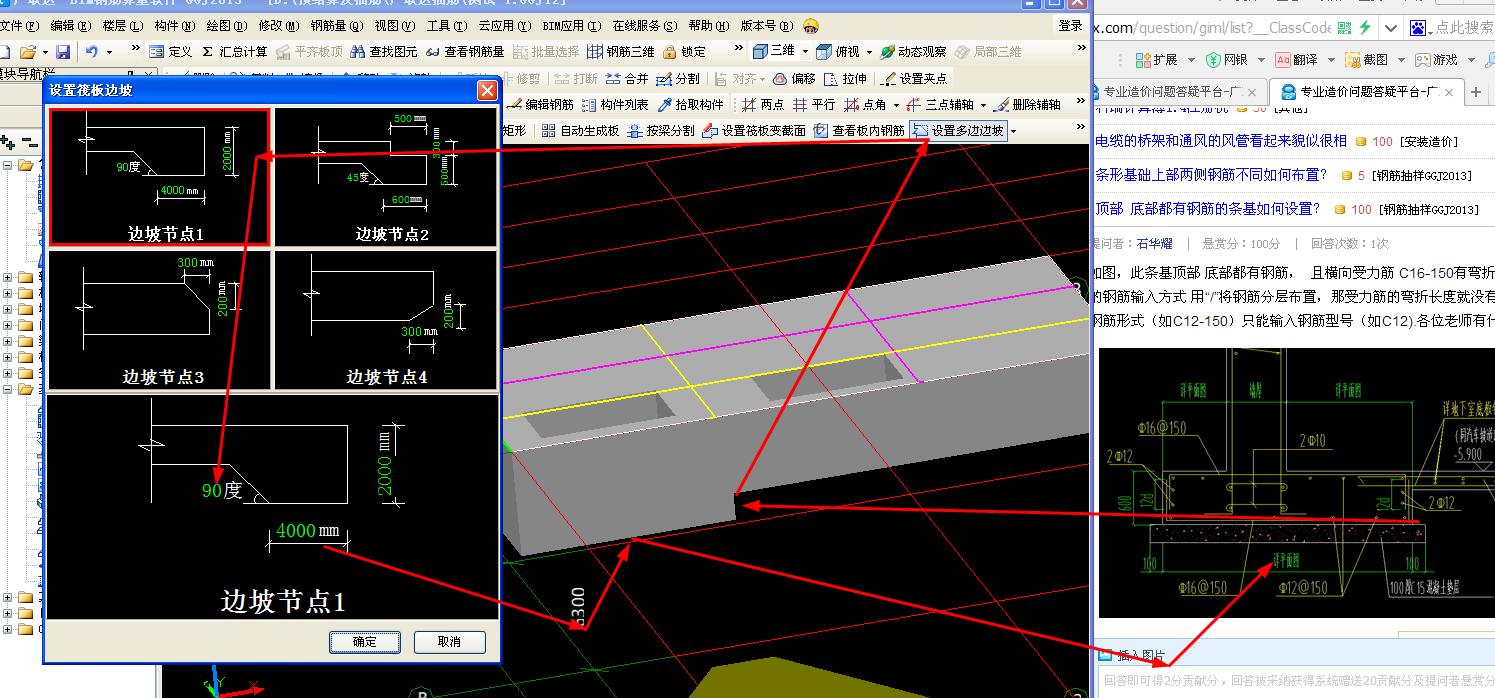Click the 偏移 offset tool
The height and width of the screenshot is (698, 1495).
tap(794, 78)
